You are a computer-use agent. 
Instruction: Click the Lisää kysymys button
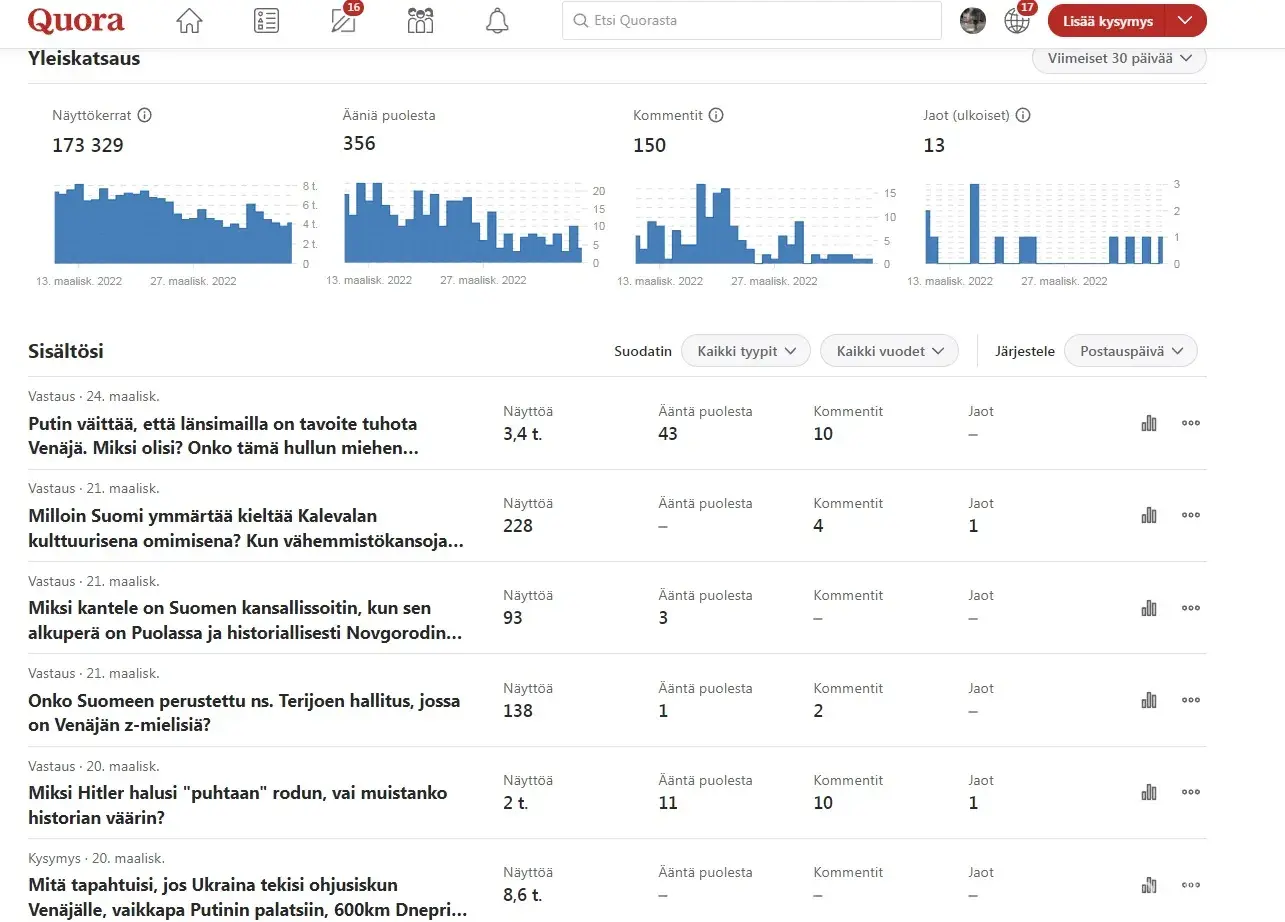coord(1107,21)
